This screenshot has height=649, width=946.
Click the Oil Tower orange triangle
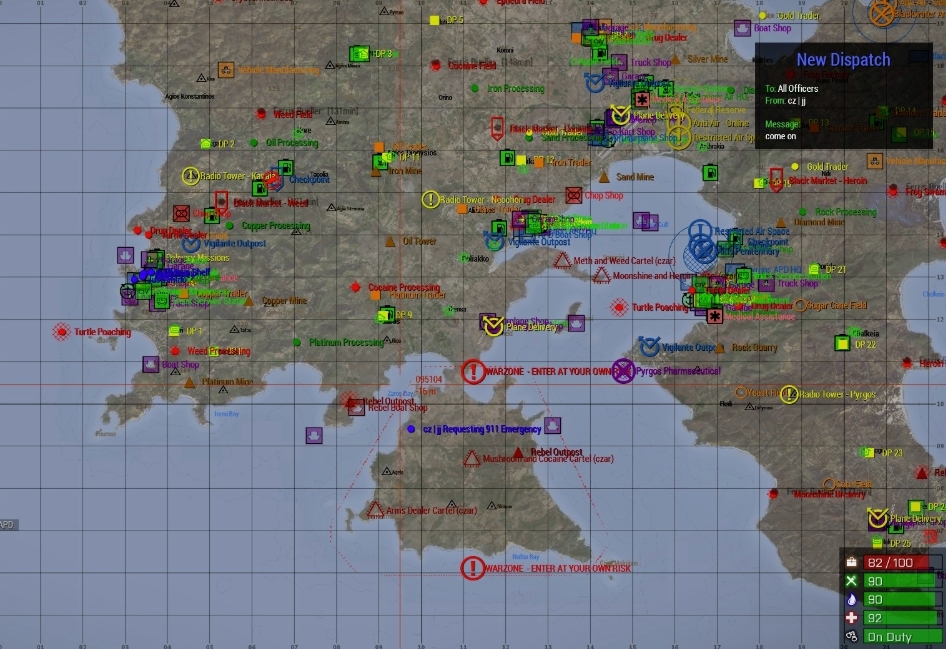pos(390,242)
